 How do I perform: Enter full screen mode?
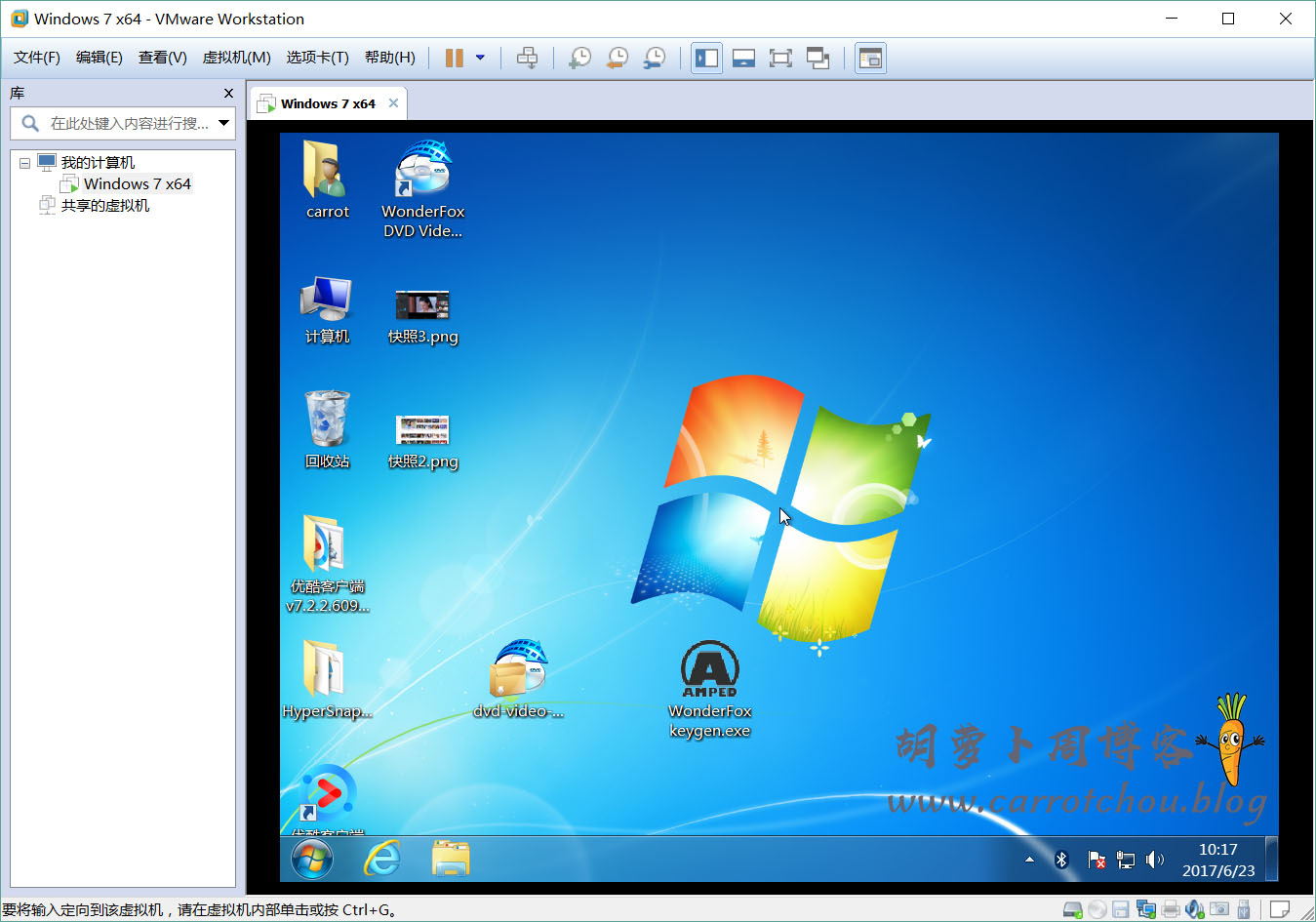[780, 59]
